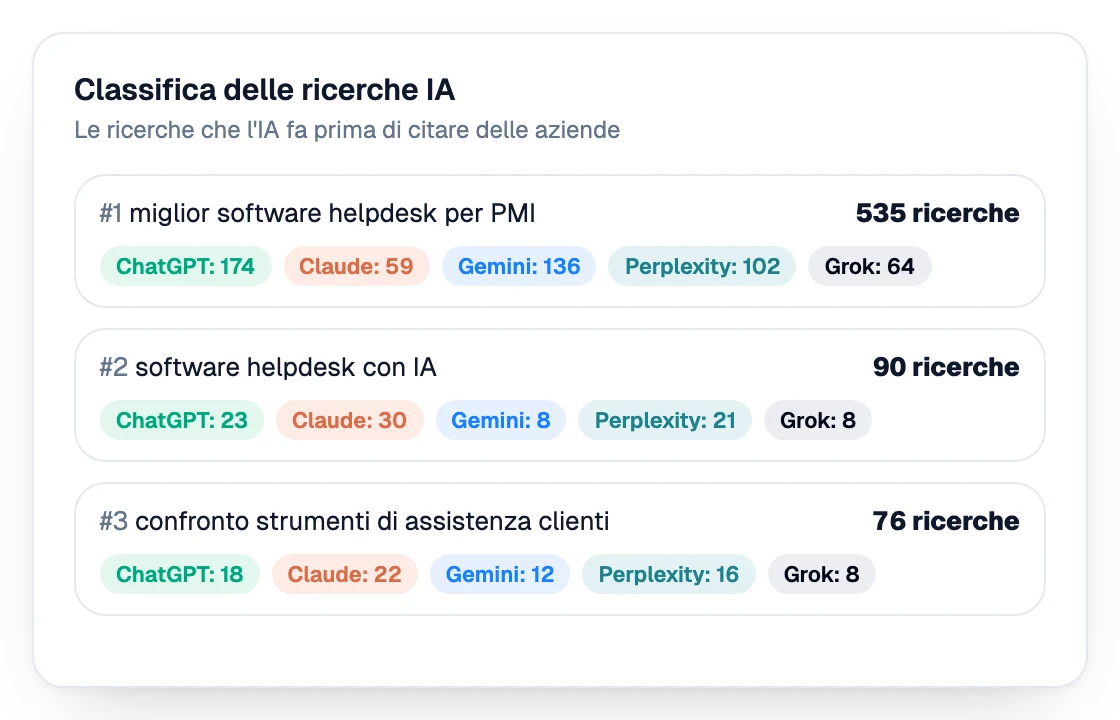Click the 'Perplexity: 16' badge
Screen dimensions: 1120x720
pyautogui.click(x=669, y=574)
